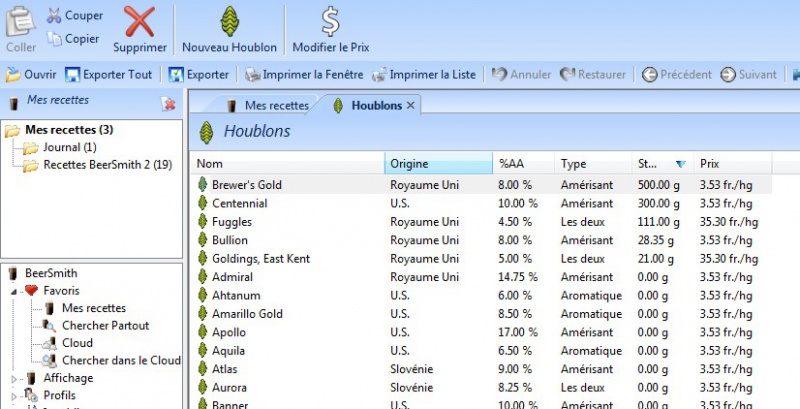Expand the Profils tree node

(x=15, y=395)
